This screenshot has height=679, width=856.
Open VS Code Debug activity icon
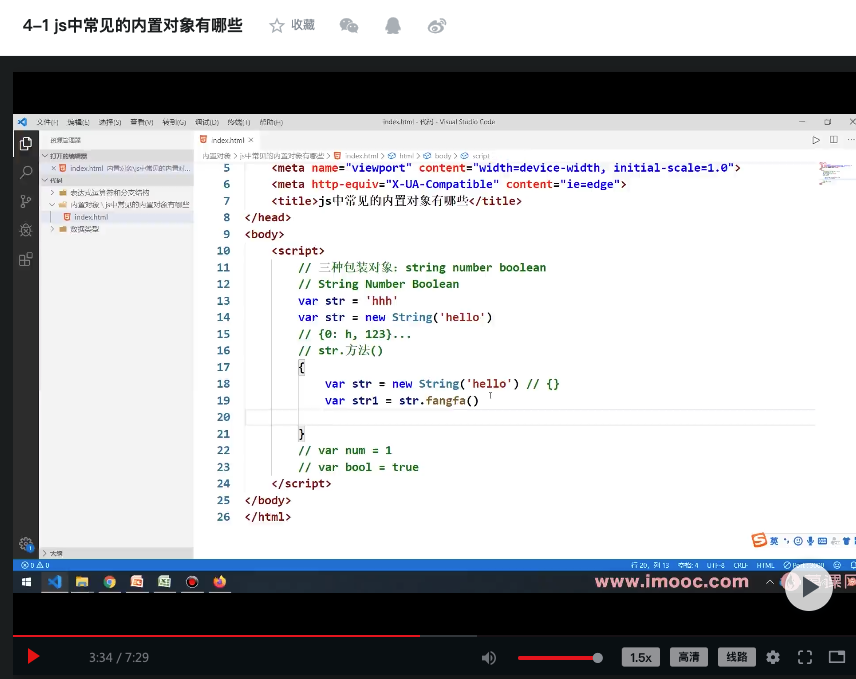(x=26, y=230)
